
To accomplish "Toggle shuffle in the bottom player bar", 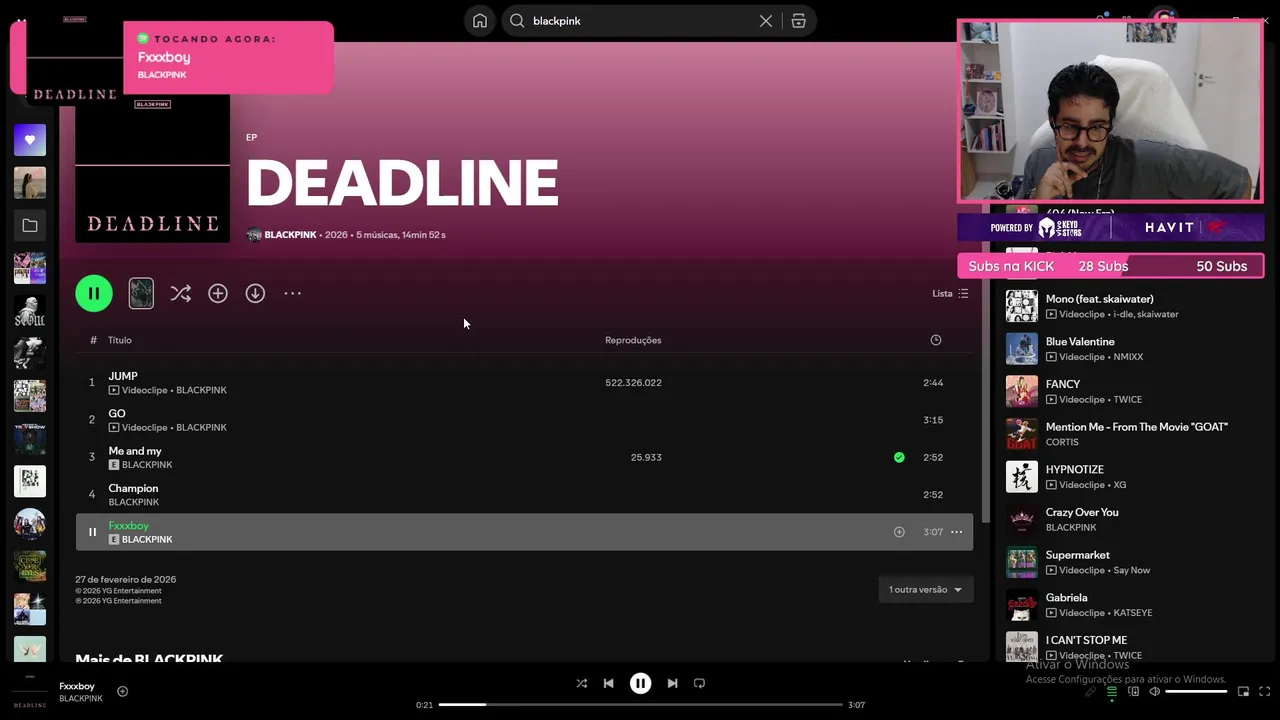I will (x=582, y=683).
